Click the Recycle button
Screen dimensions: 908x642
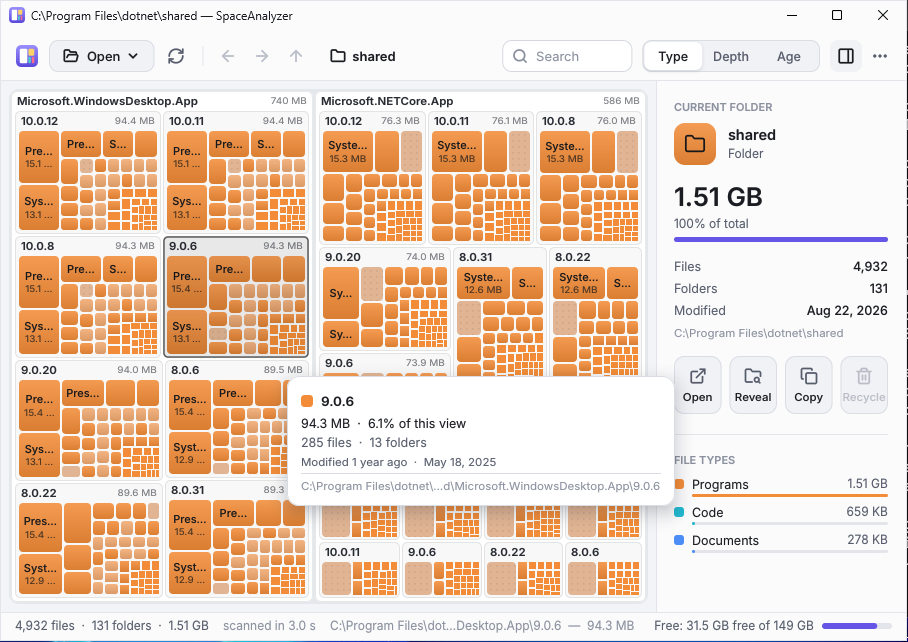pos(864,385)
